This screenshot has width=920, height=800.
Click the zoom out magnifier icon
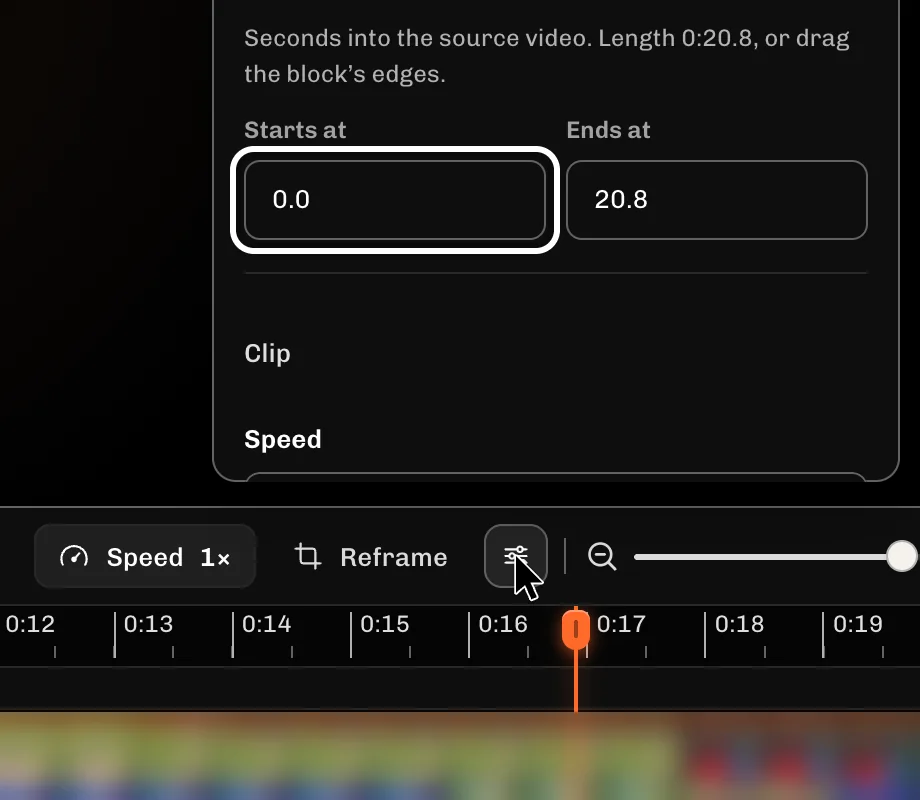coord(602,556)
